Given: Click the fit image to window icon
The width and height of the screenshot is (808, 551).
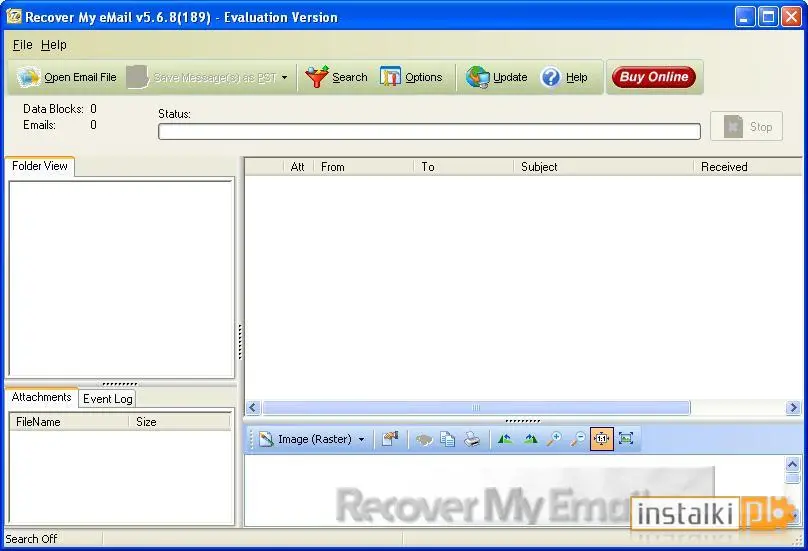Looking at the screenshot, I should (x=626, y=439).
